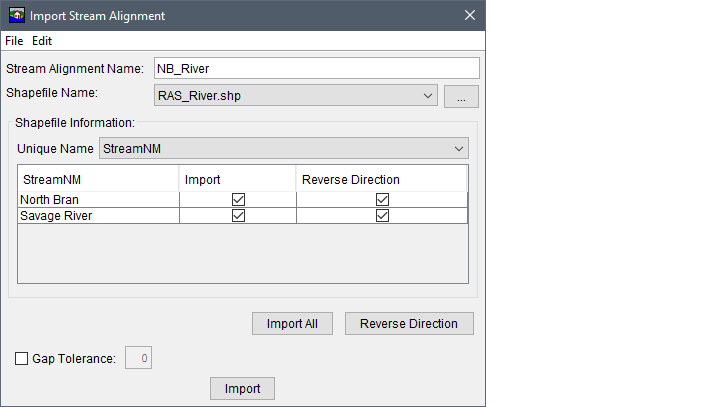Click the Import column header
Screen dimensions: 727x407
(x=238, y=180)
